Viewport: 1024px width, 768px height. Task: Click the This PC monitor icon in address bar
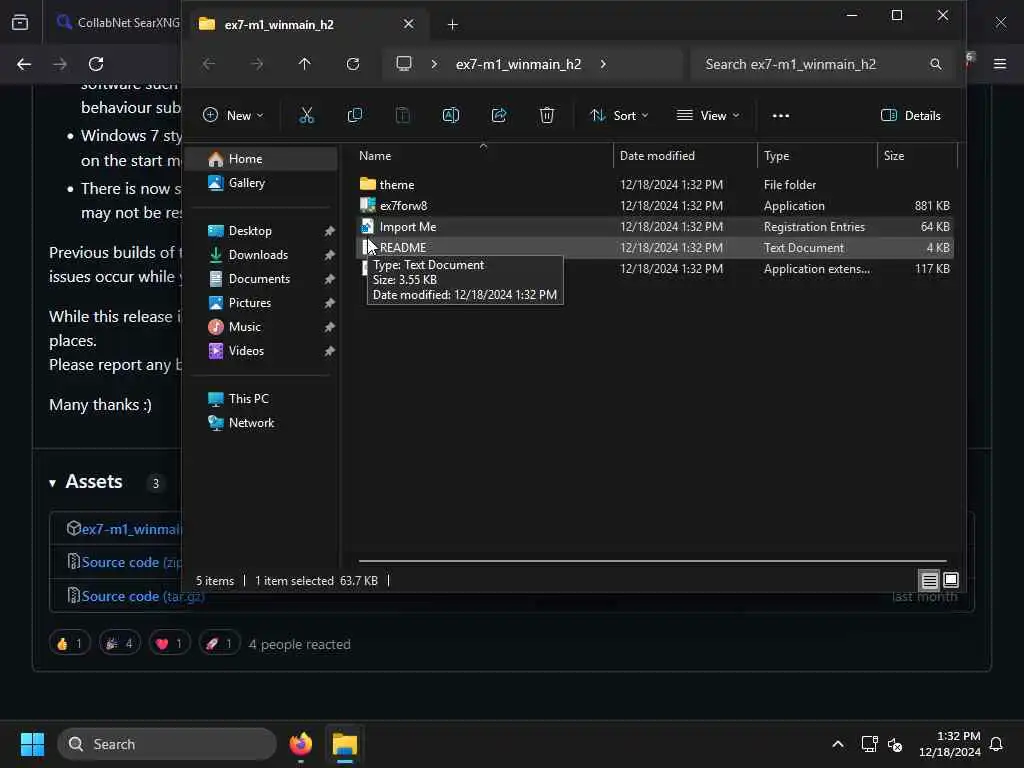coord(404,64)
